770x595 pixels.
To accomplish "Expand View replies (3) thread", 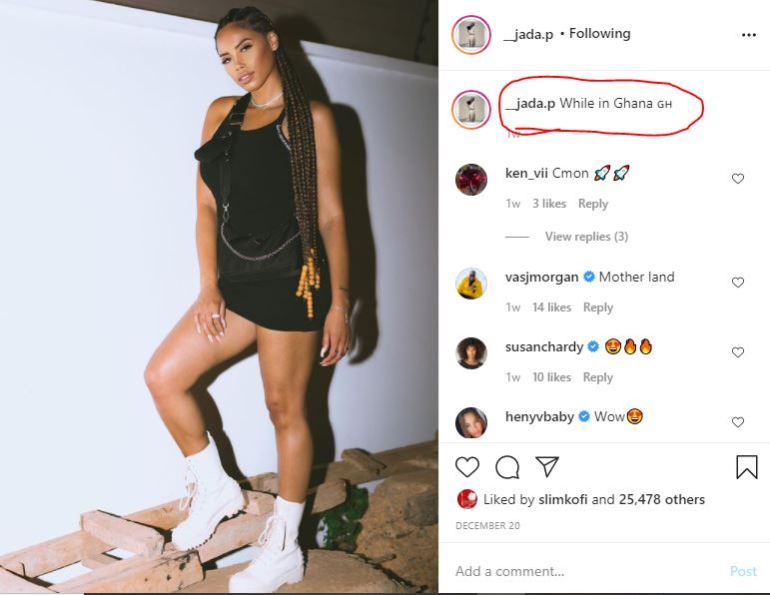I will tap(586, 237).
